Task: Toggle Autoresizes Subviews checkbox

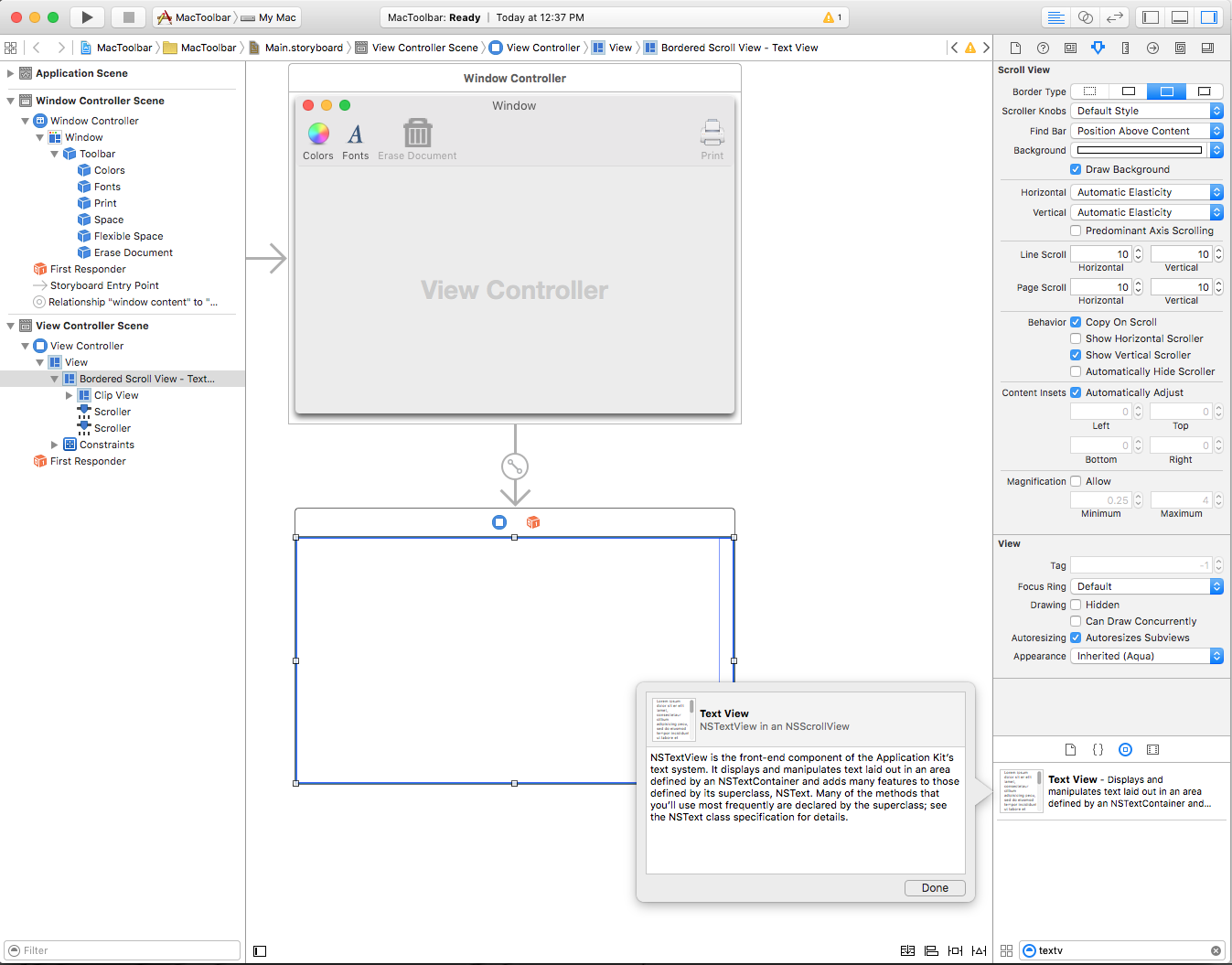Action: tap(1076, 638)
